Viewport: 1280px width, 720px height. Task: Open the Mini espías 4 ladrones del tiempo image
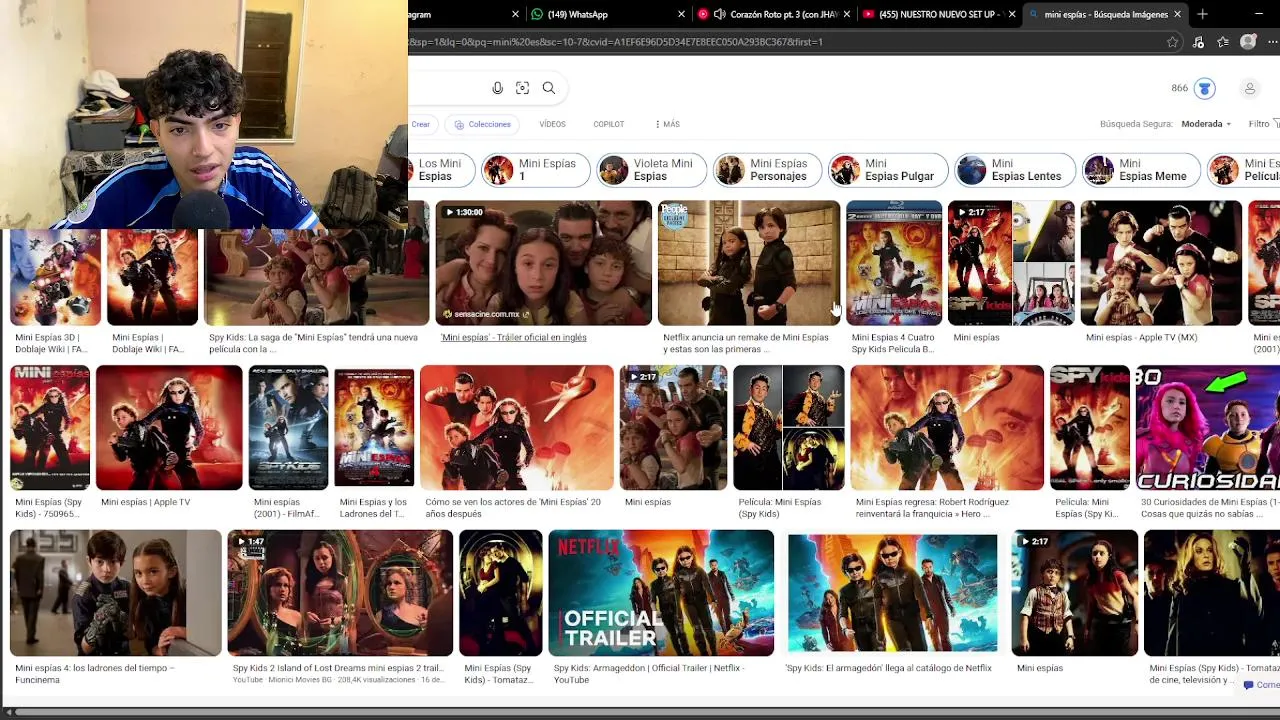coord(115,593)
